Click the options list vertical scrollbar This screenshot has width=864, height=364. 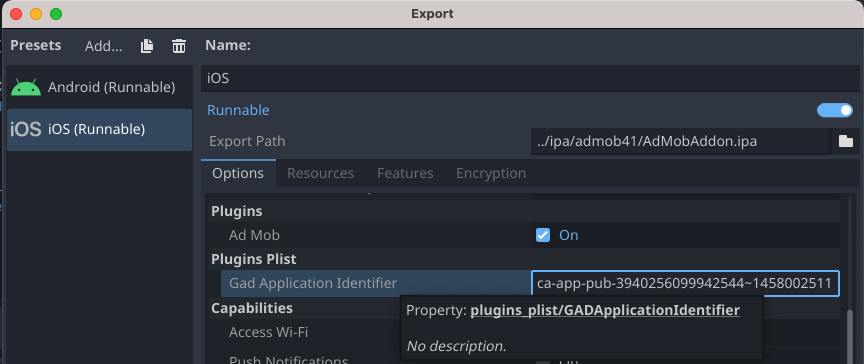tap(850, 336)
